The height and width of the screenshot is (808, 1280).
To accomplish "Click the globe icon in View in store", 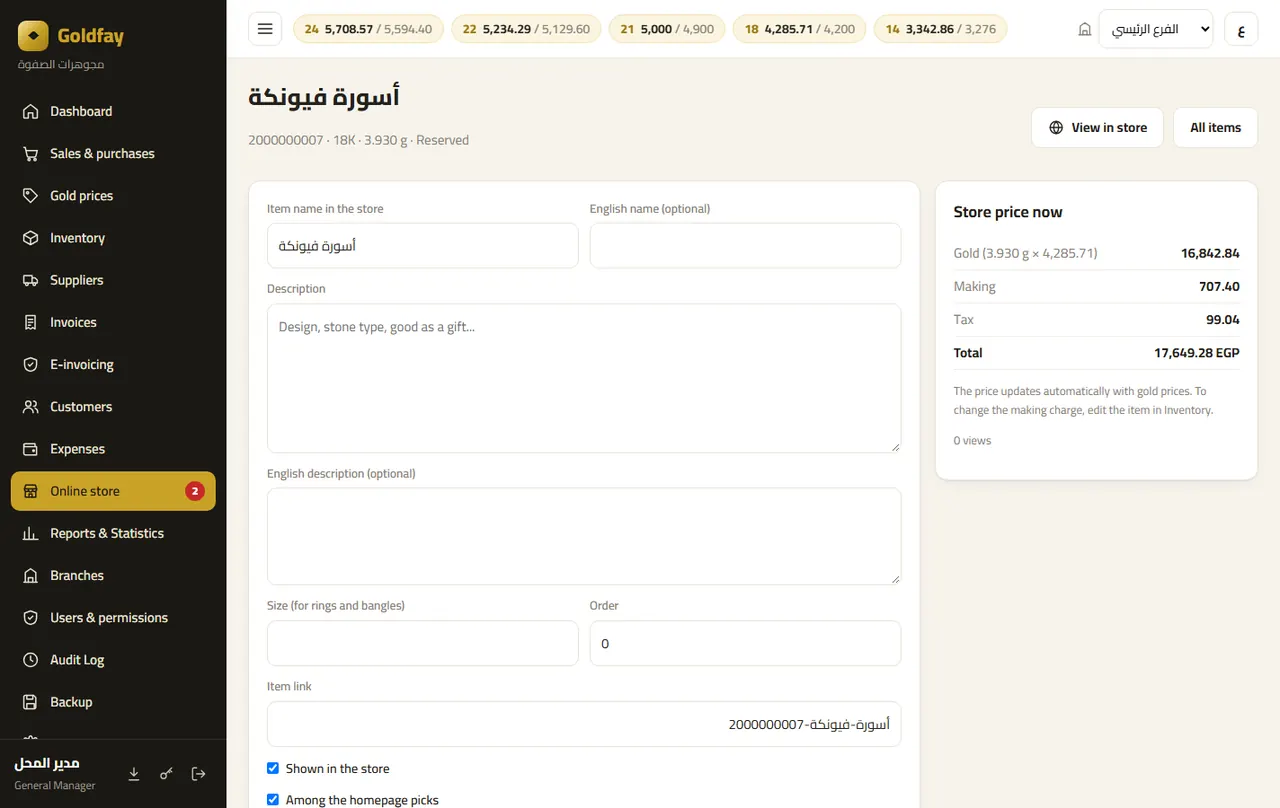I will [1056, 128].
